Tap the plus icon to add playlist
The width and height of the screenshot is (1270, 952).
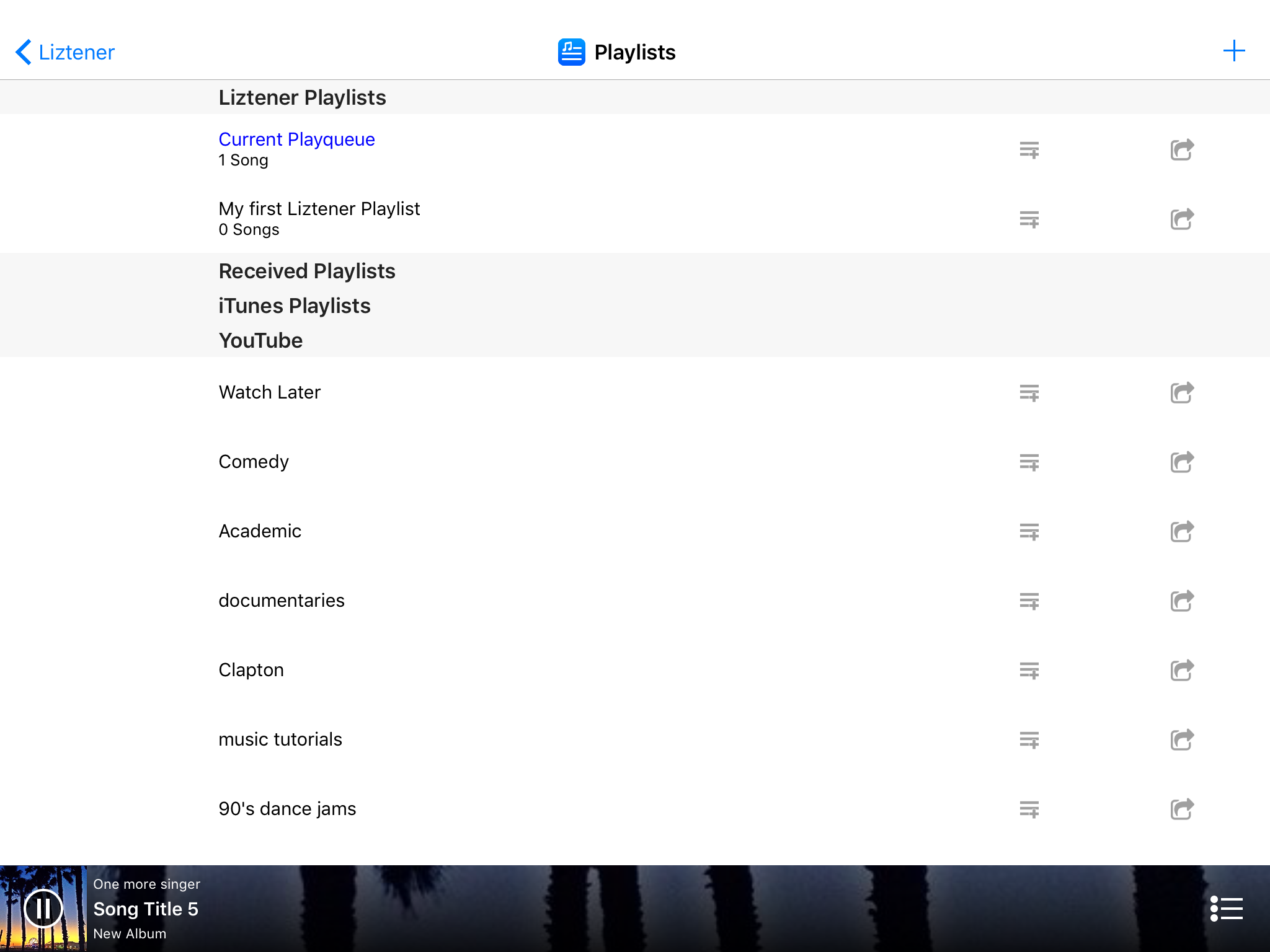pyautogui.click(x=1234, y=51)
